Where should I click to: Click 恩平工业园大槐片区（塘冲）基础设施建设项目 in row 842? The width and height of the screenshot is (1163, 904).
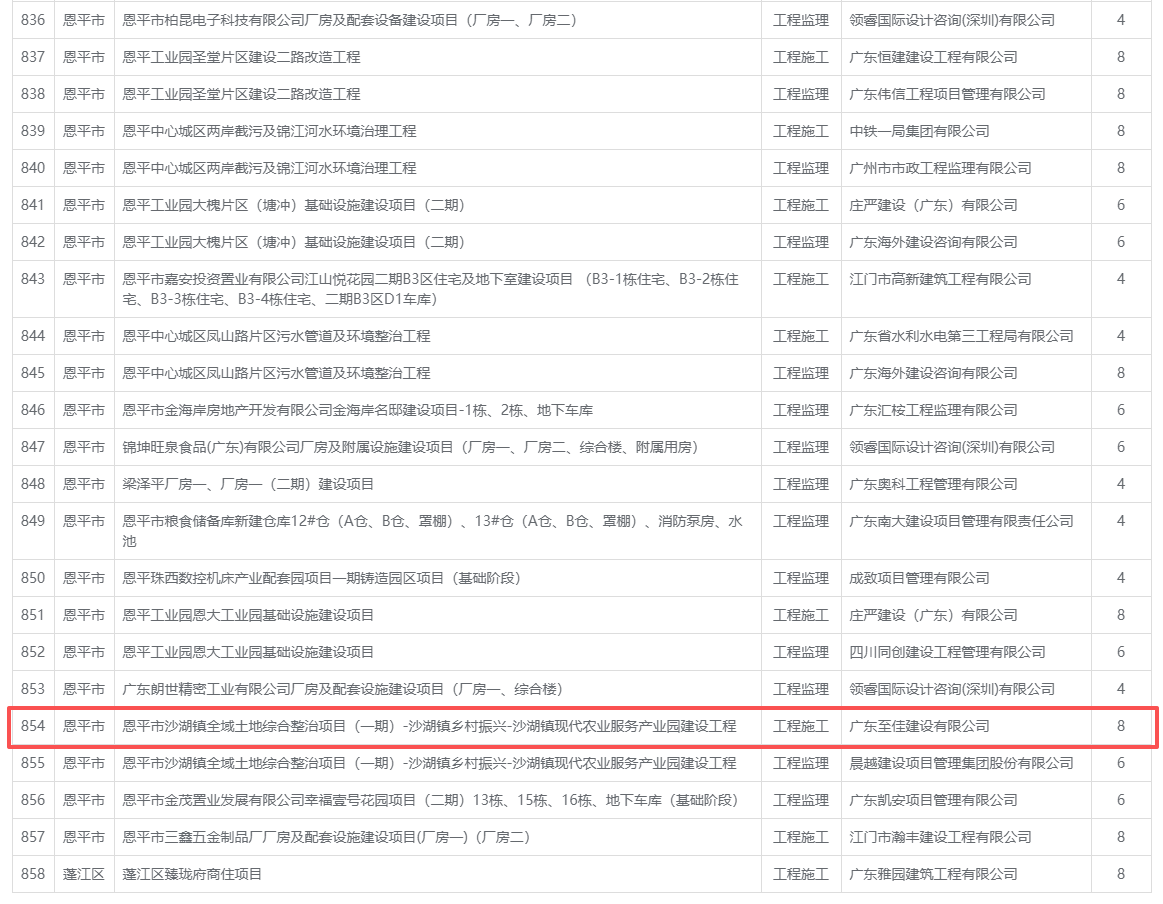[x=294, y=243]
